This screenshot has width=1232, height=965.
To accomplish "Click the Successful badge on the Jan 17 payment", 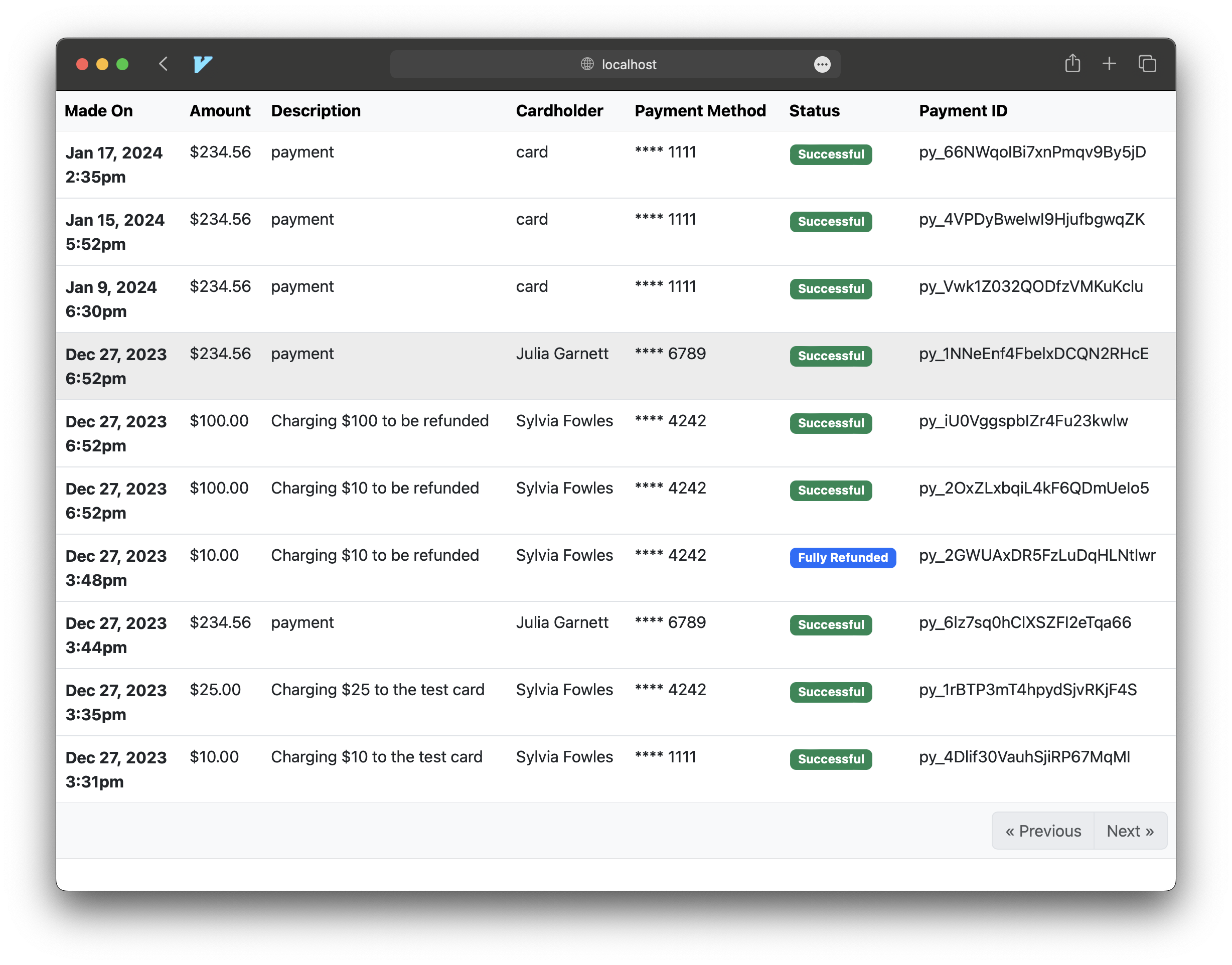I will tap(830, 154).
